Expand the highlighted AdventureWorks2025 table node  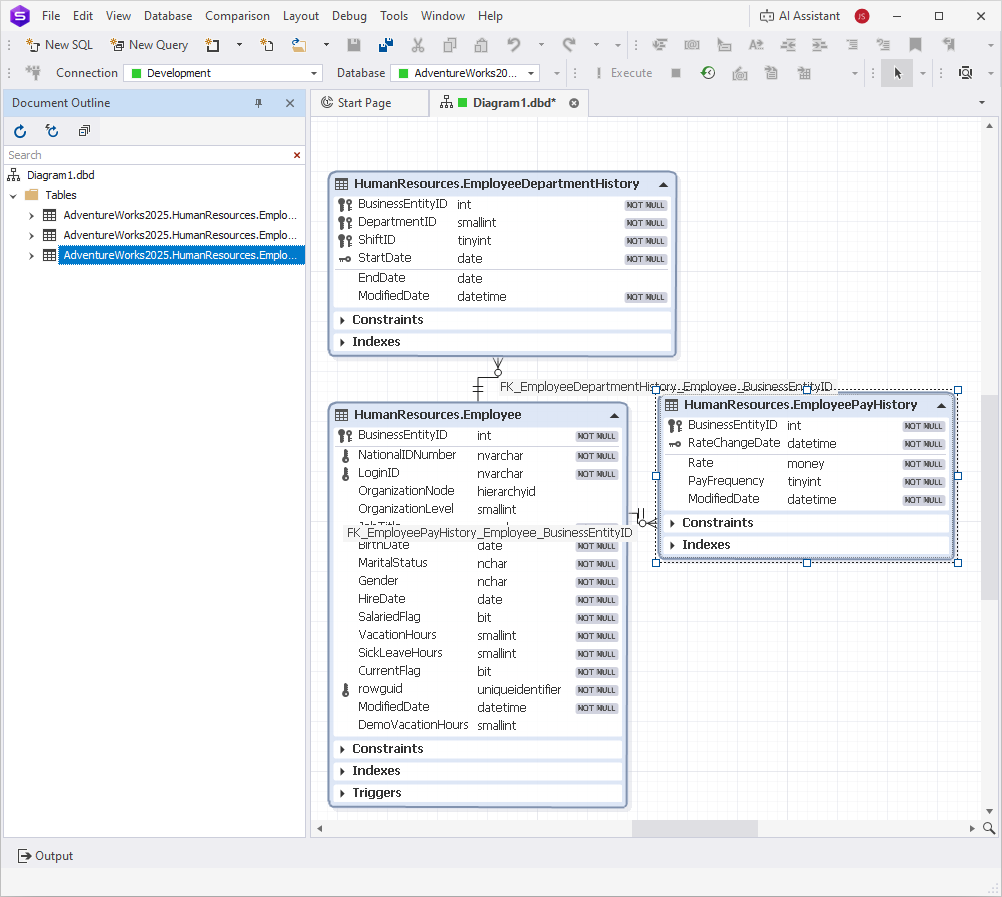(31, 256)
